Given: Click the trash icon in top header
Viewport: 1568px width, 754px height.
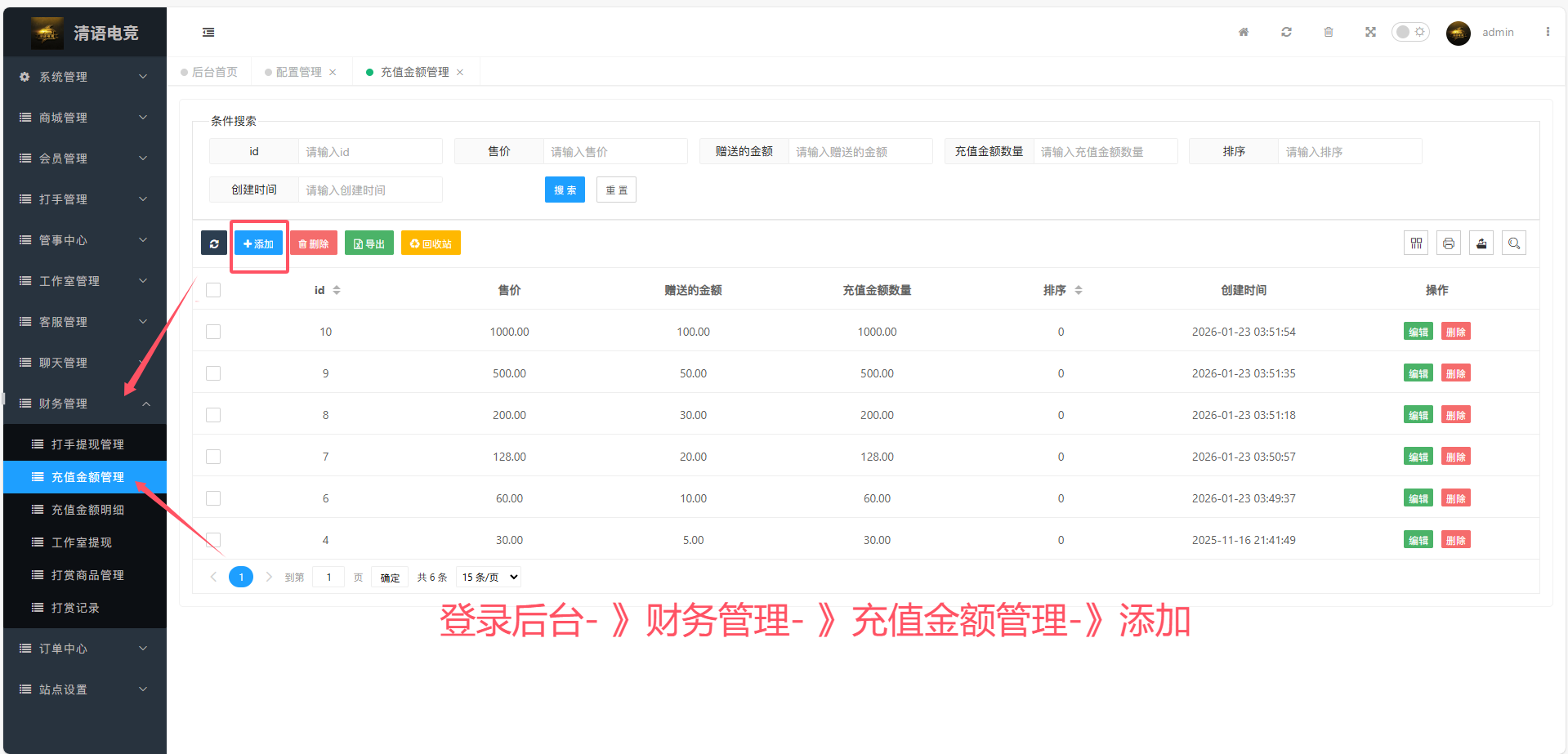Looking at the screenshot, I should click(1329, 32).
